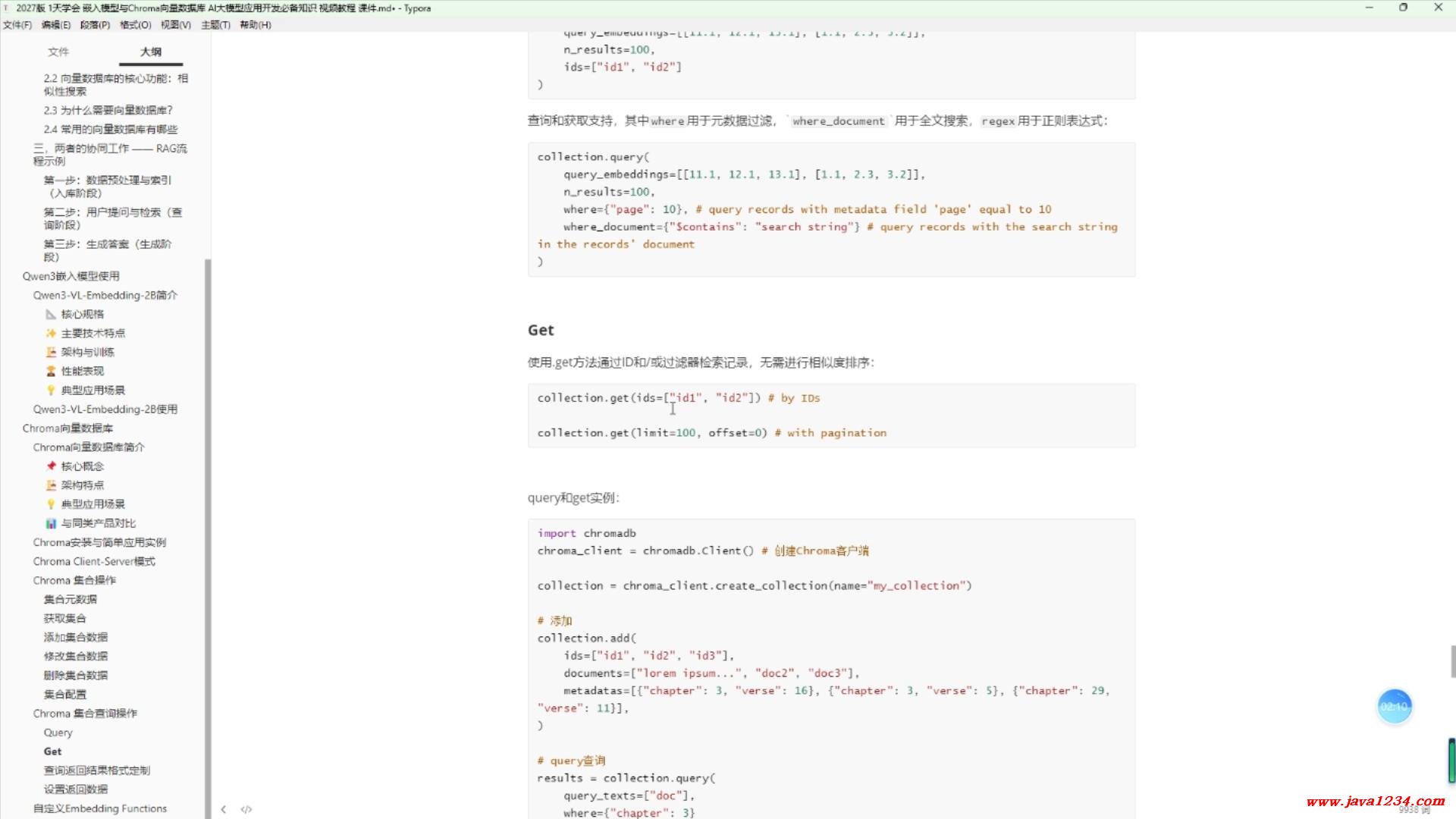Jump to Query outline heading

point(58,733)
